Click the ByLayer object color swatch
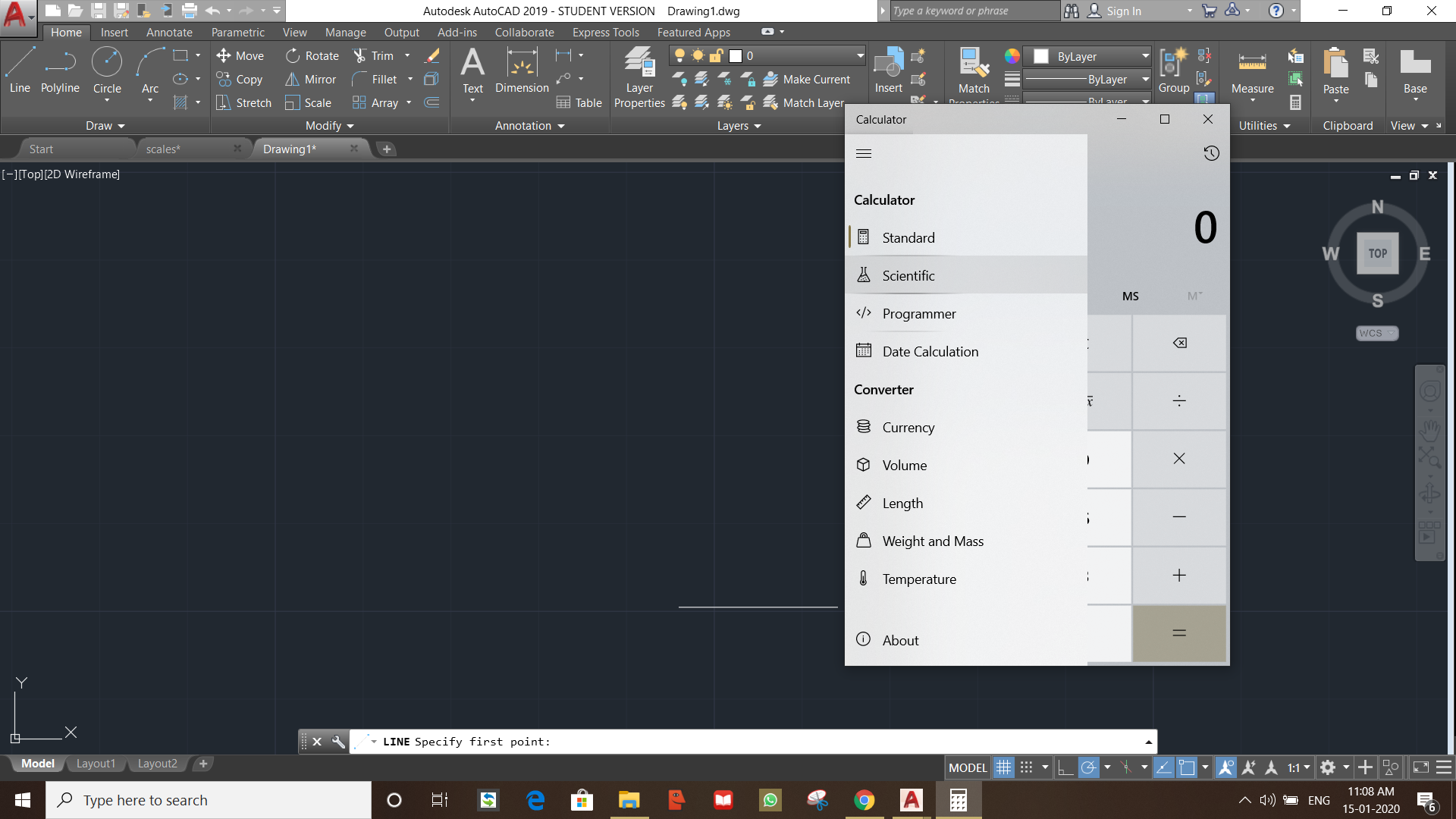 click(x=1041, y=57)
